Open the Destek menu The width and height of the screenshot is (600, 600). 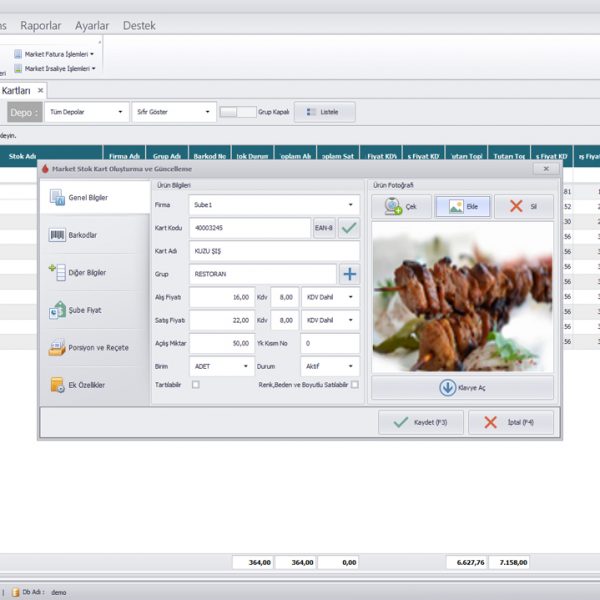point(139,26)
